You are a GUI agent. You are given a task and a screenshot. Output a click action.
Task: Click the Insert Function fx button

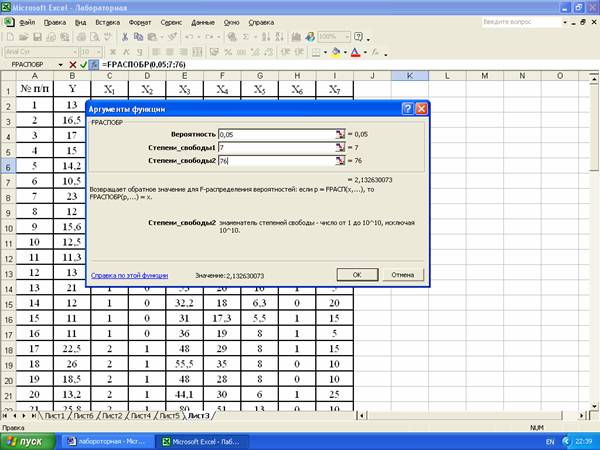pos(96,64)
